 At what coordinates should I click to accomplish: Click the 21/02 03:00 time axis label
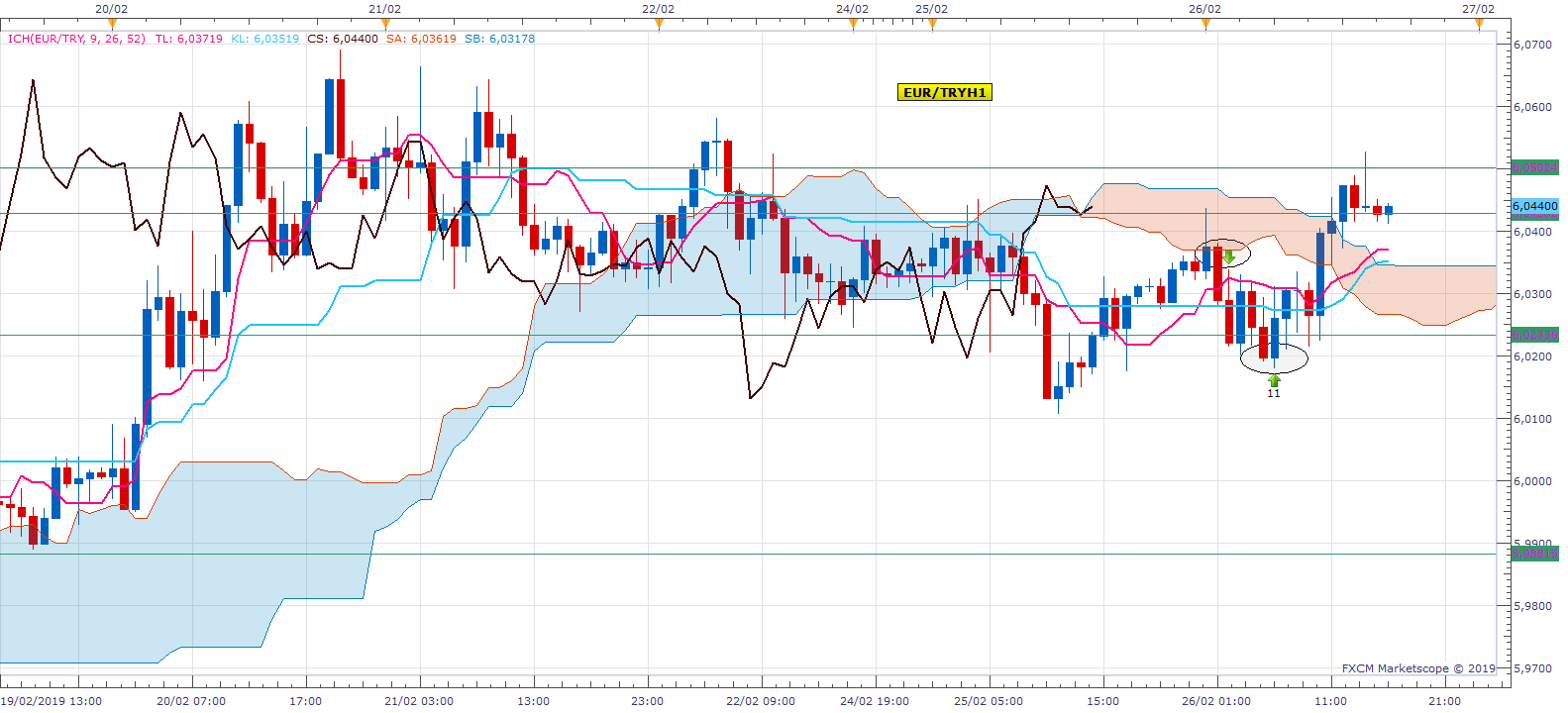[419, 701]
